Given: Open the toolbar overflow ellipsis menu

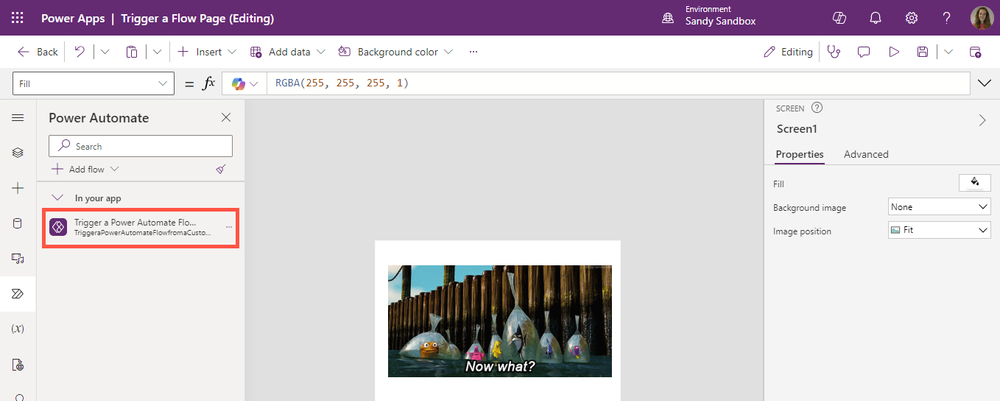Looking at the screenshot, I should tap(473, 52).
